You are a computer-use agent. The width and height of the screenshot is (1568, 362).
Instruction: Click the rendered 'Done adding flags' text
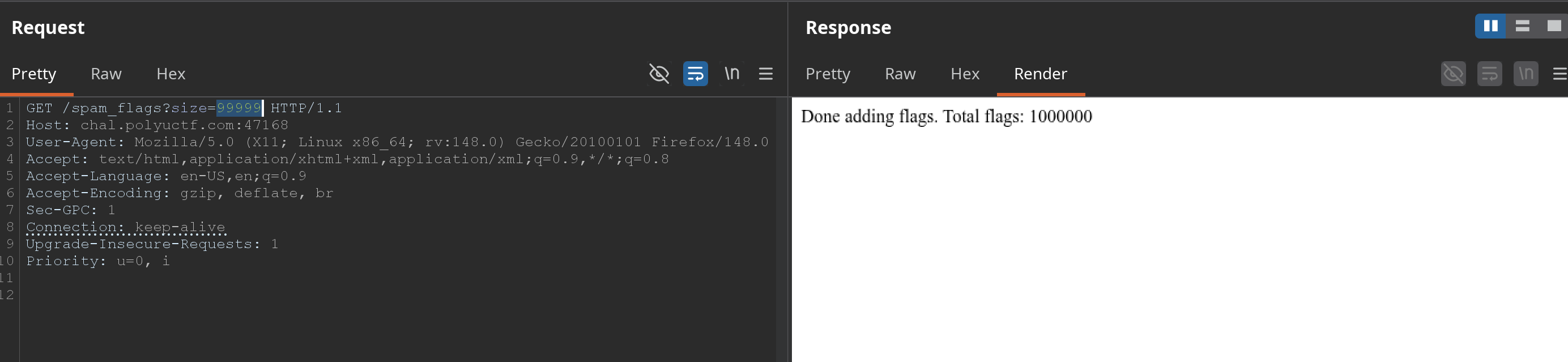(x=947, y=116)
